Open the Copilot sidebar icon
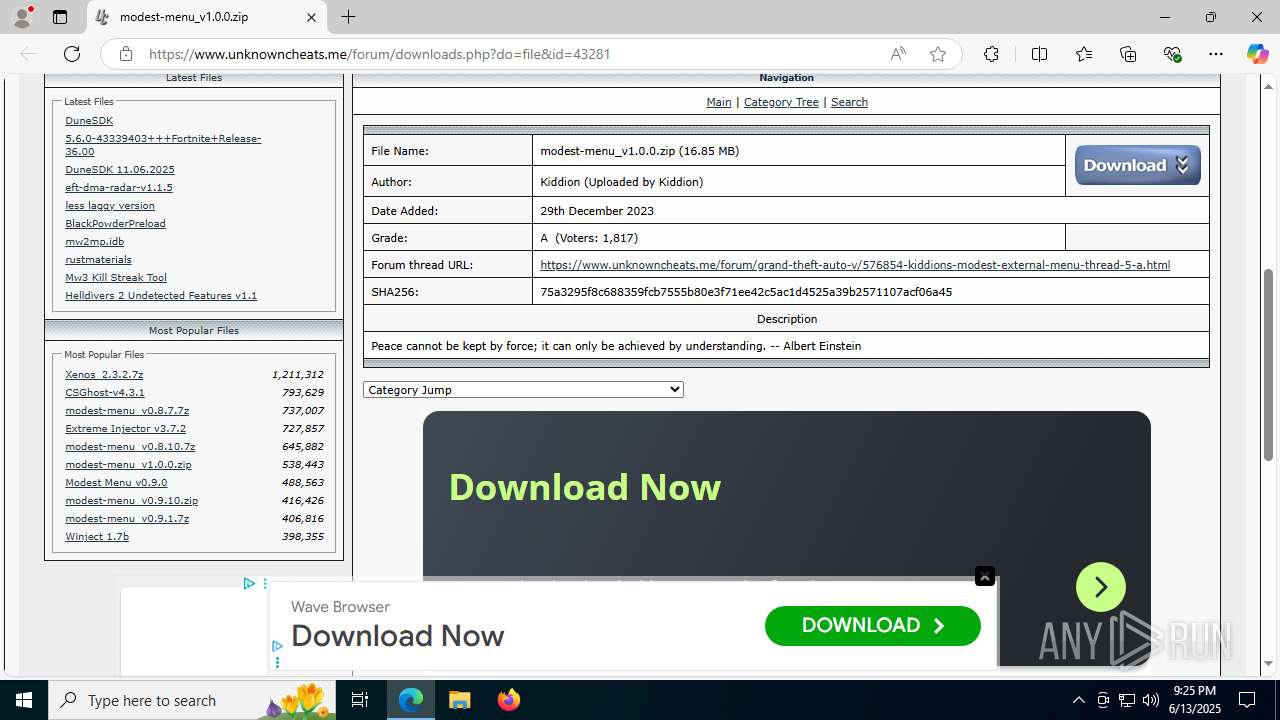 (x=1257, y=54)
